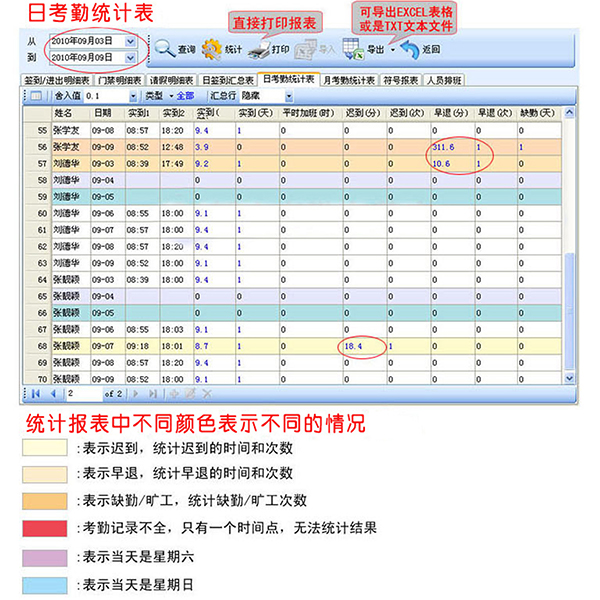Export data with the 导出 Excel icon
This screenshot has width=600, height=600.
(353, 49)
